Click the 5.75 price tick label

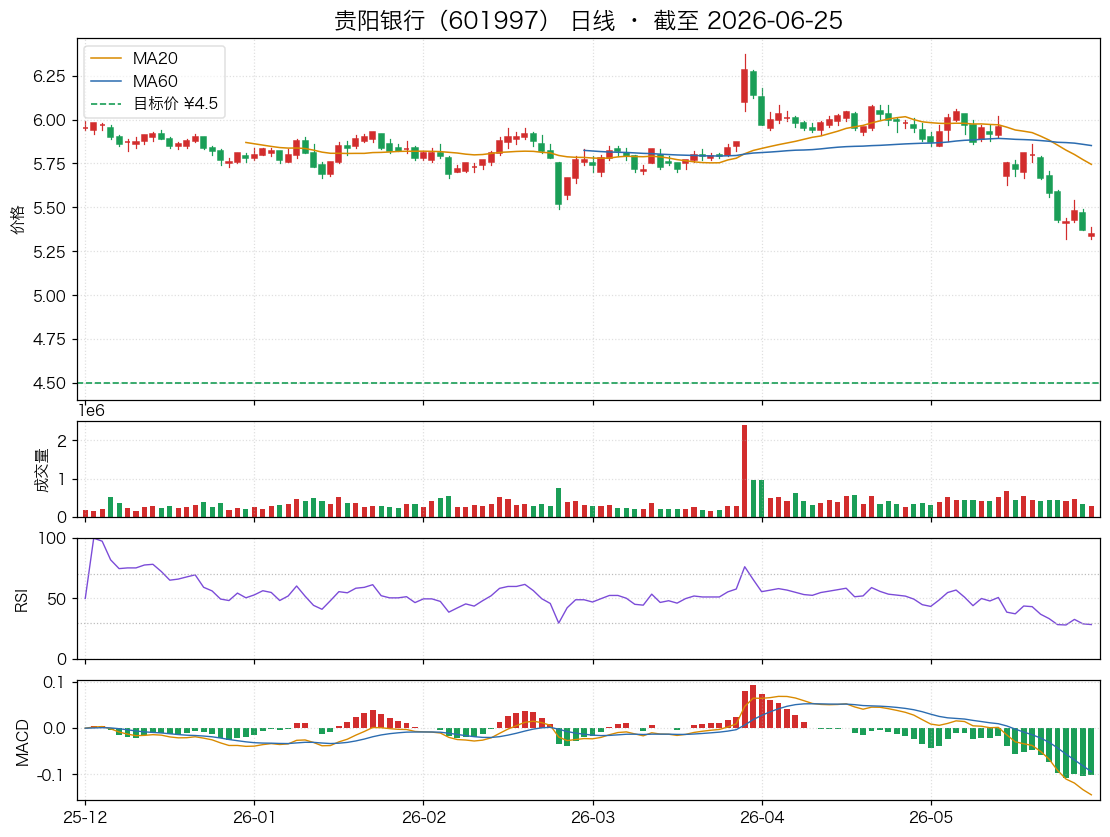(49, 164)
